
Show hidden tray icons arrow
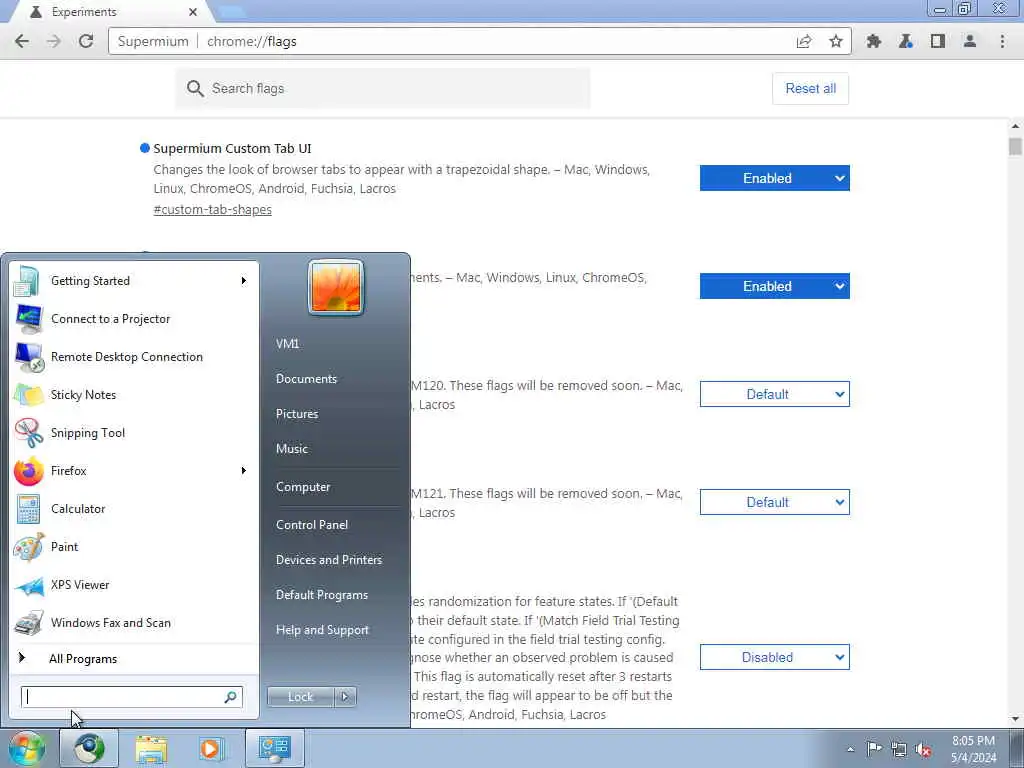pos(850,749)
